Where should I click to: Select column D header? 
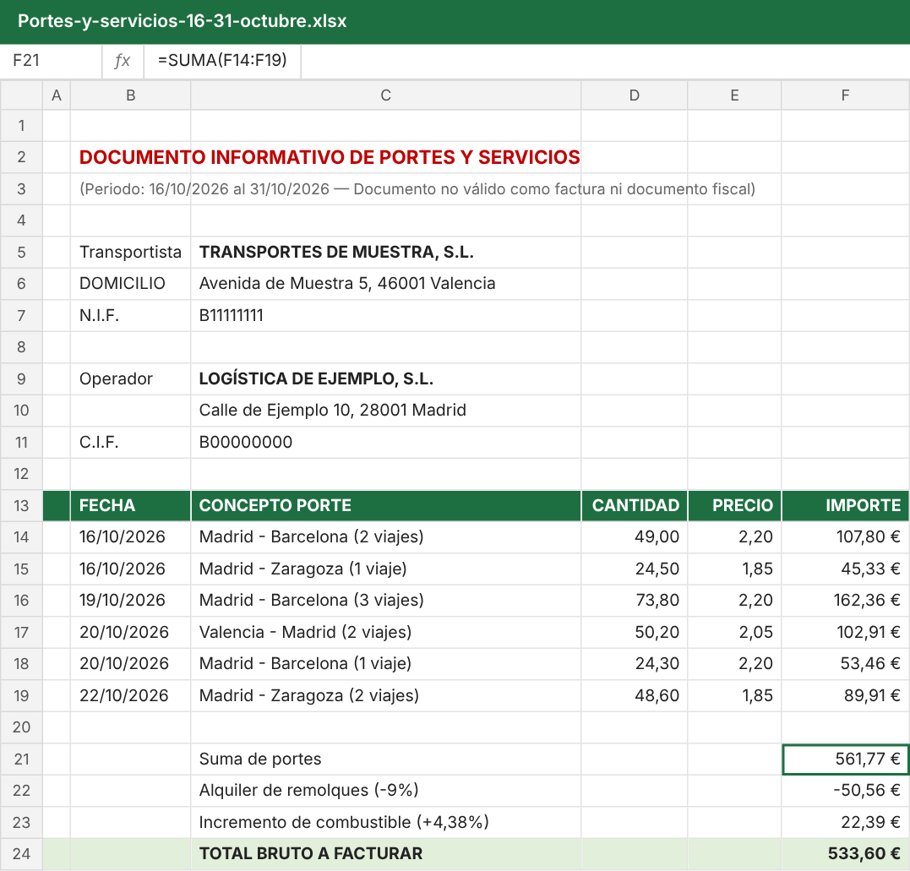coord(634,95)
